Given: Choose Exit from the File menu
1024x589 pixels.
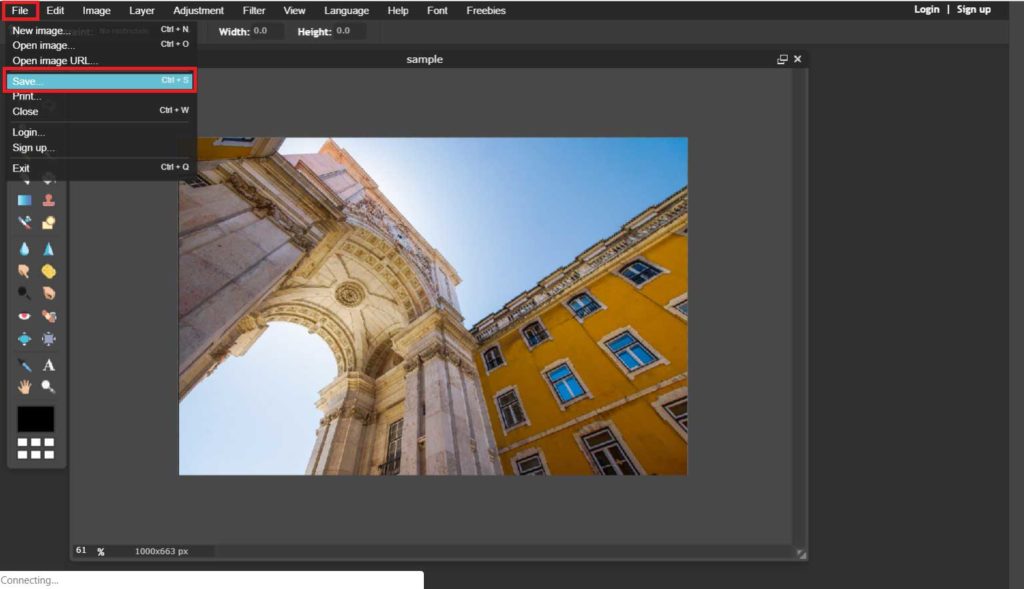Looking at the screenshot, I should [x=101, y=168].
